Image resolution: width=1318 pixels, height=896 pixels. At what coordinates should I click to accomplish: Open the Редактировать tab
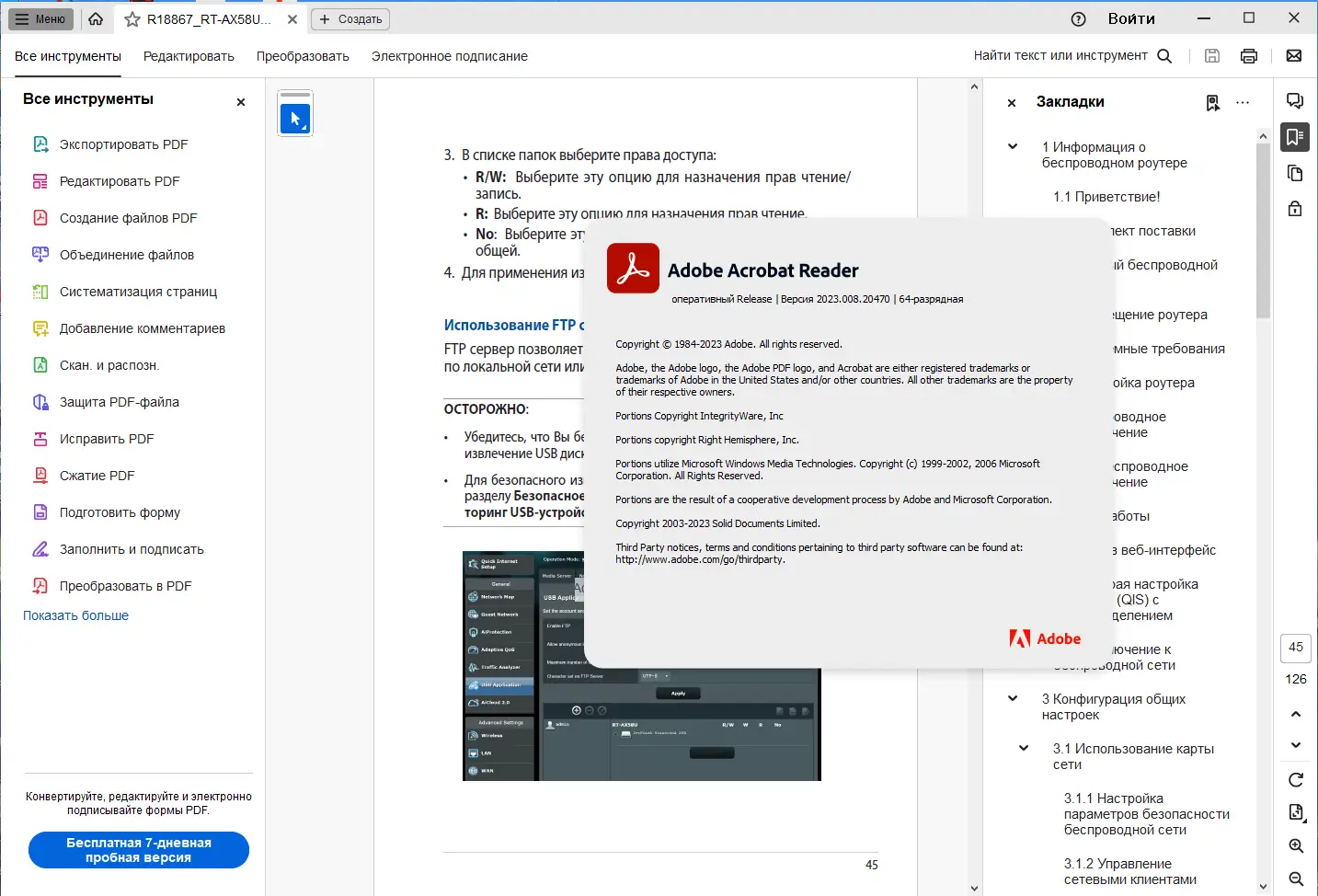pos(189,56)
